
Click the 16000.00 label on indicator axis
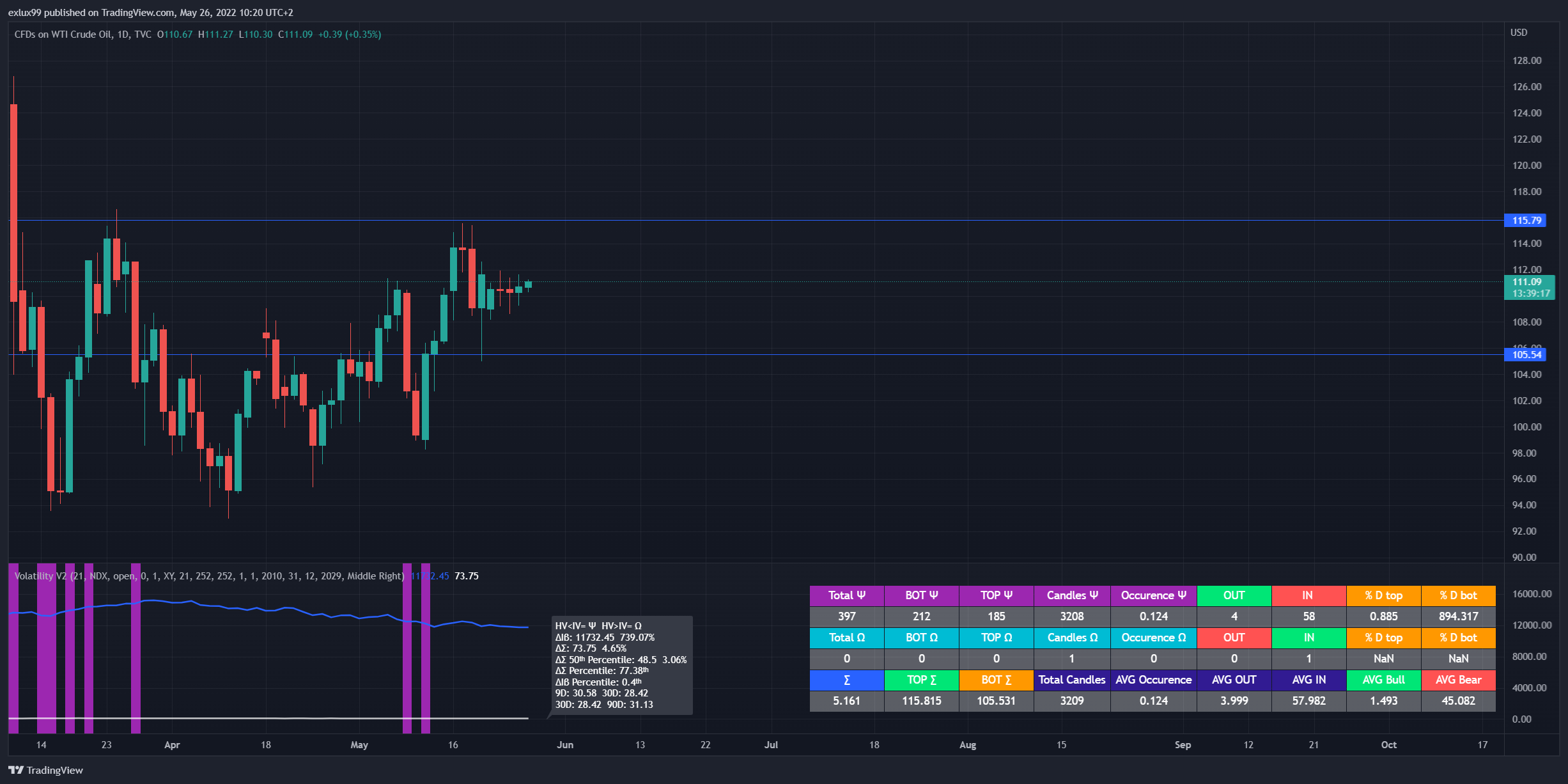1532,594
